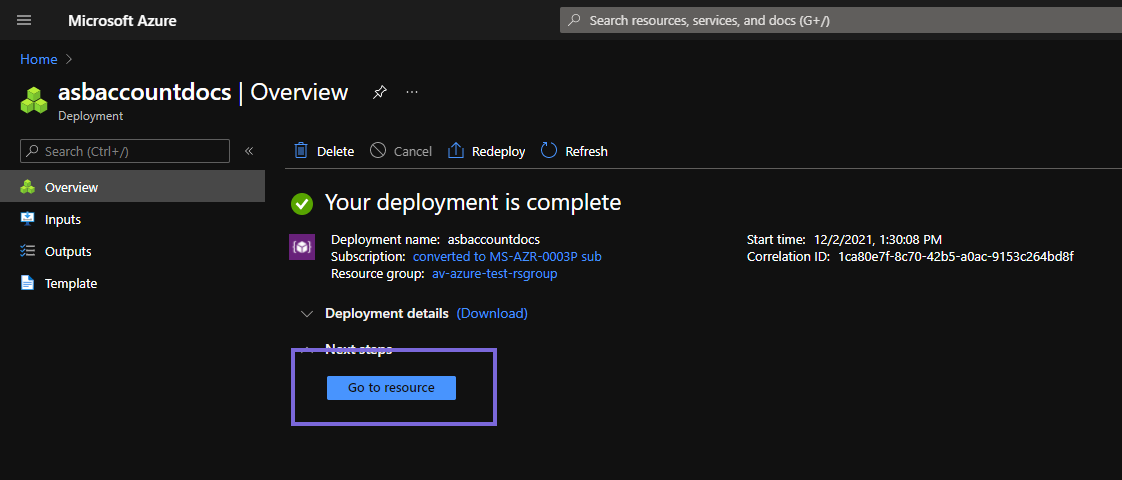Click the Template document icon
This screenshot has height=480, width=1122.
pyautogui.click(x=27, y=283)
